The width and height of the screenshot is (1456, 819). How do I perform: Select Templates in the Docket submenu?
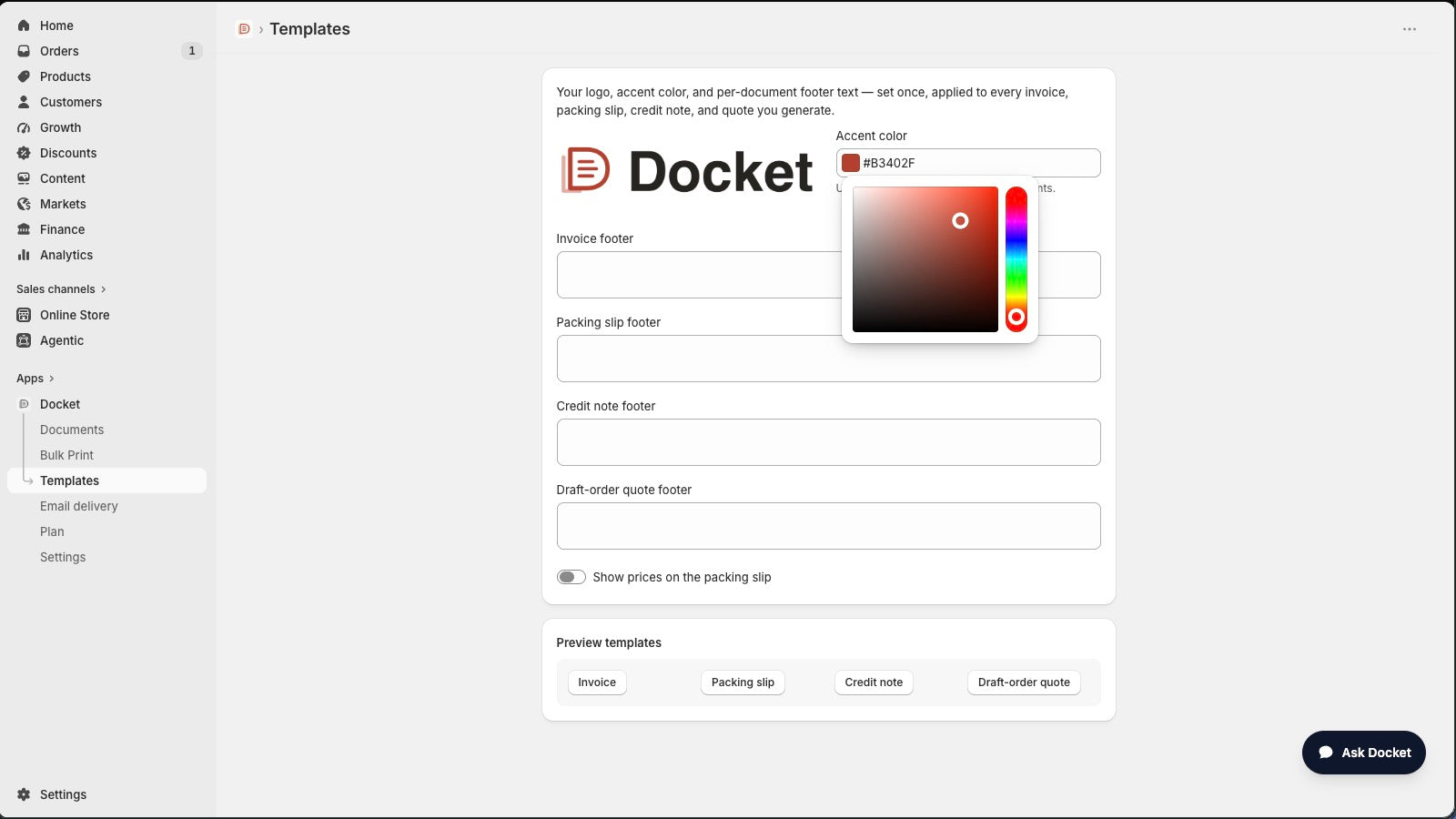point(106,480)
